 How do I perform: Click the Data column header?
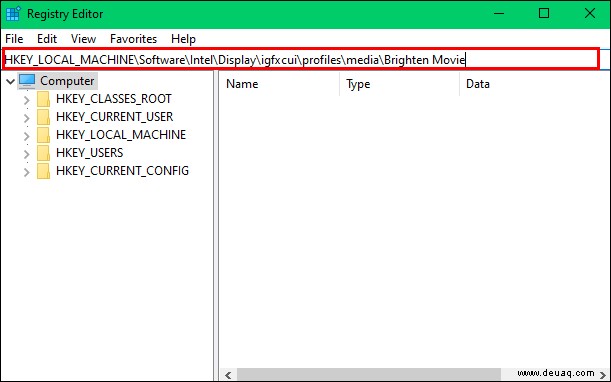click(x=535, y=84)
